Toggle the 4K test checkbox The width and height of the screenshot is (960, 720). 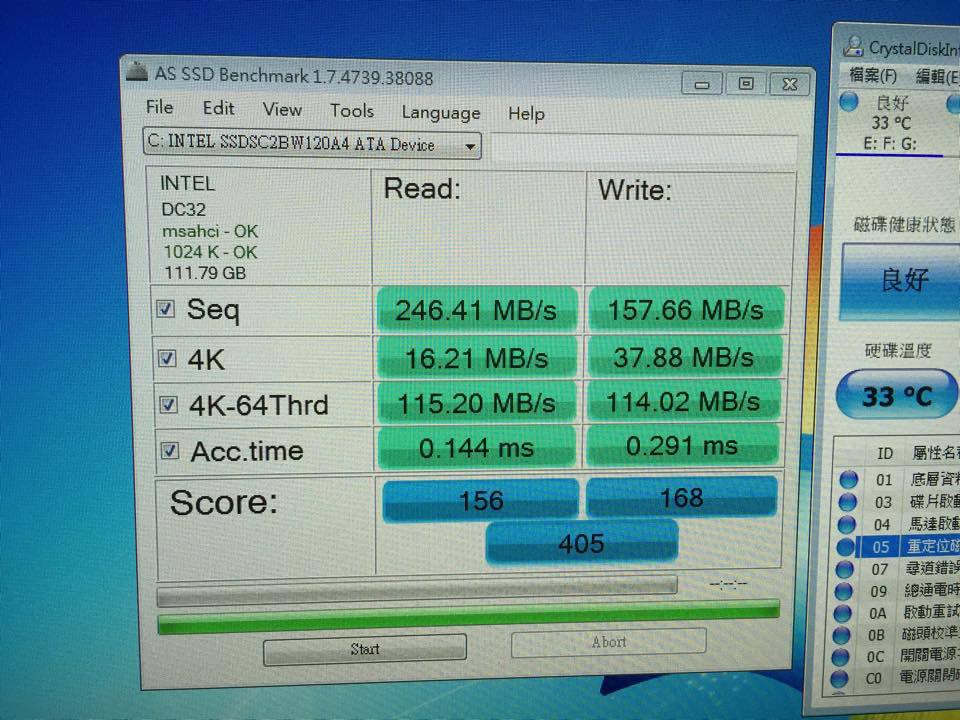[x=167, y=358]
